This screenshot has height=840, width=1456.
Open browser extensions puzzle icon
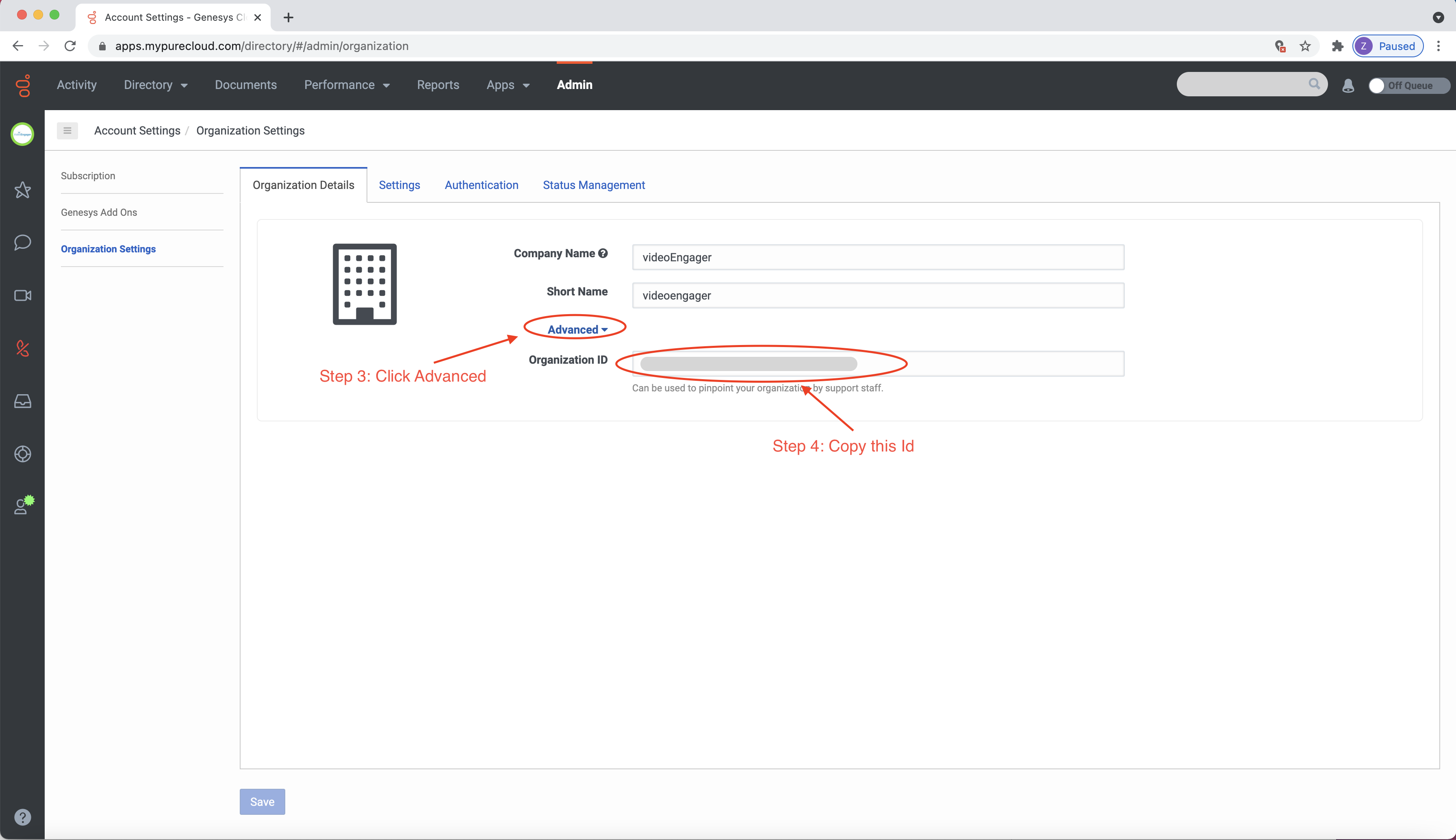[x=1337, y=46]
